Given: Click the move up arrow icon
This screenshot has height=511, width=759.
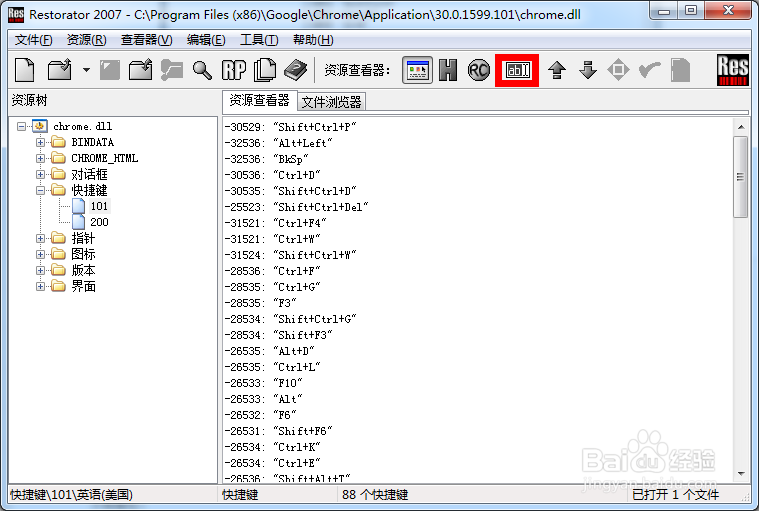Looking at the screenshot, I should tap(557, 71).
